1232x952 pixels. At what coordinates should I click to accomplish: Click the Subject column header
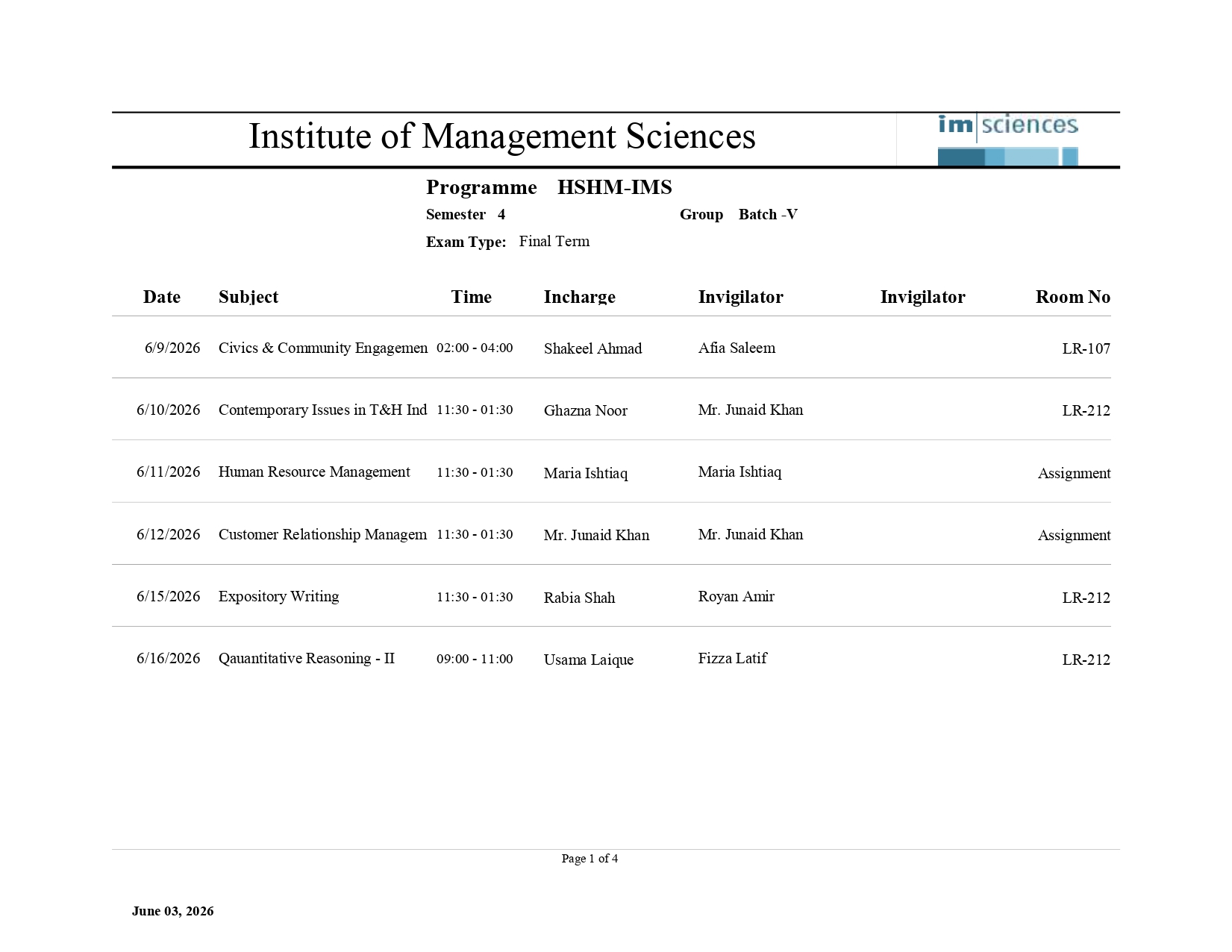pyautogui.click(x=248, y=297)
